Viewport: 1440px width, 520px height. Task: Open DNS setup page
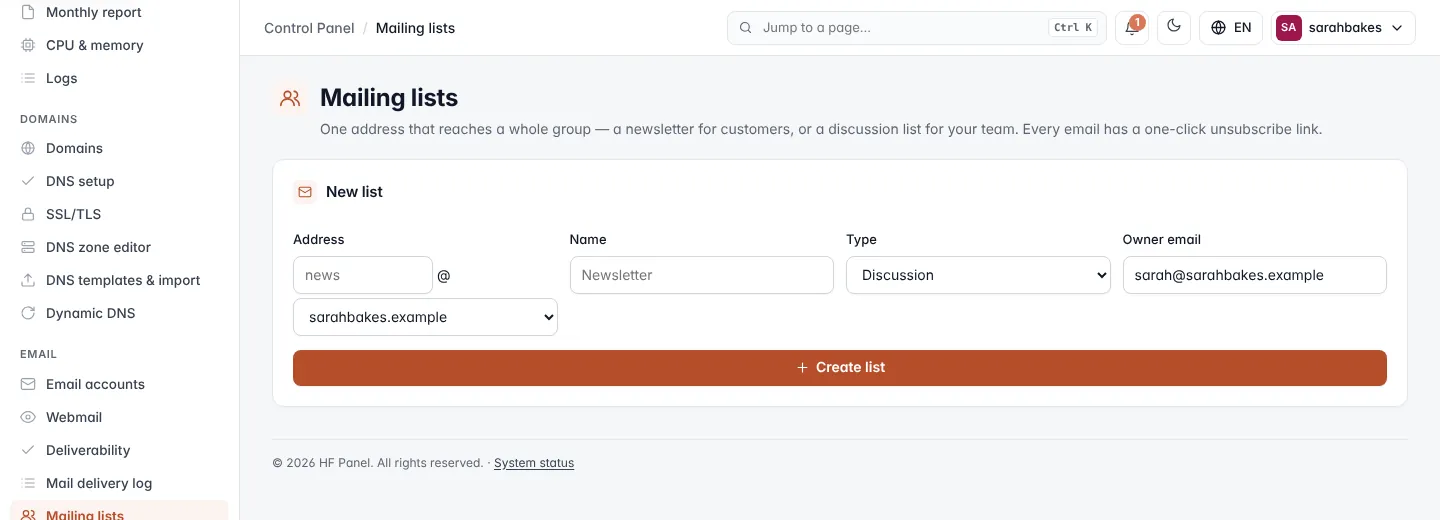tap(119, 181)
